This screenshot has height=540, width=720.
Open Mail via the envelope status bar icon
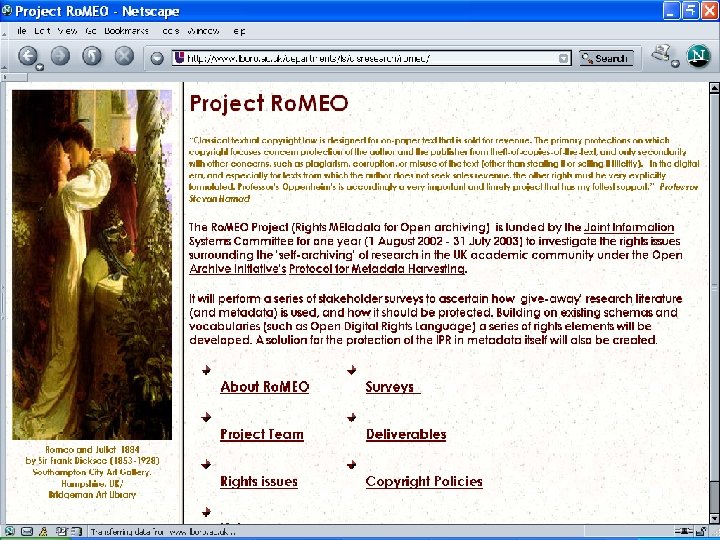click(27, 531)
